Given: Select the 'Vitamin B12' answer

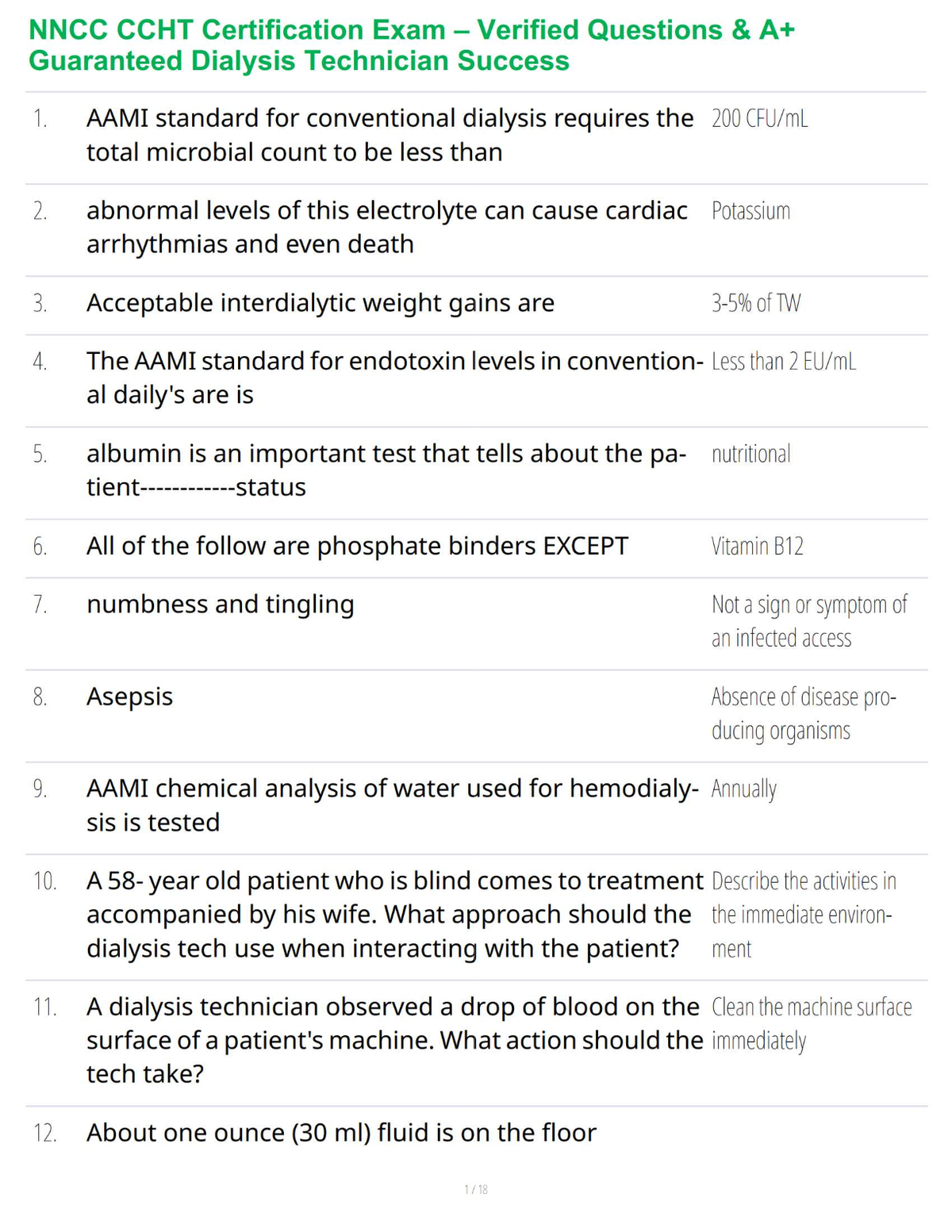Looking at the screenshot, I should pos(757,546).
